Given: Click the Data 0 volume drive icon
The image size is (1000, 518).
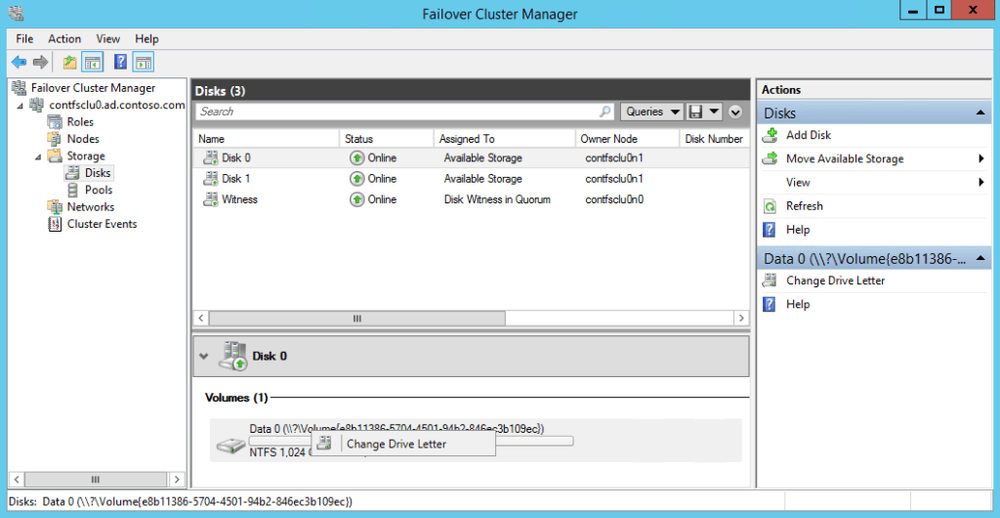Looking at the screenshot, I should (x=229, y=446).
